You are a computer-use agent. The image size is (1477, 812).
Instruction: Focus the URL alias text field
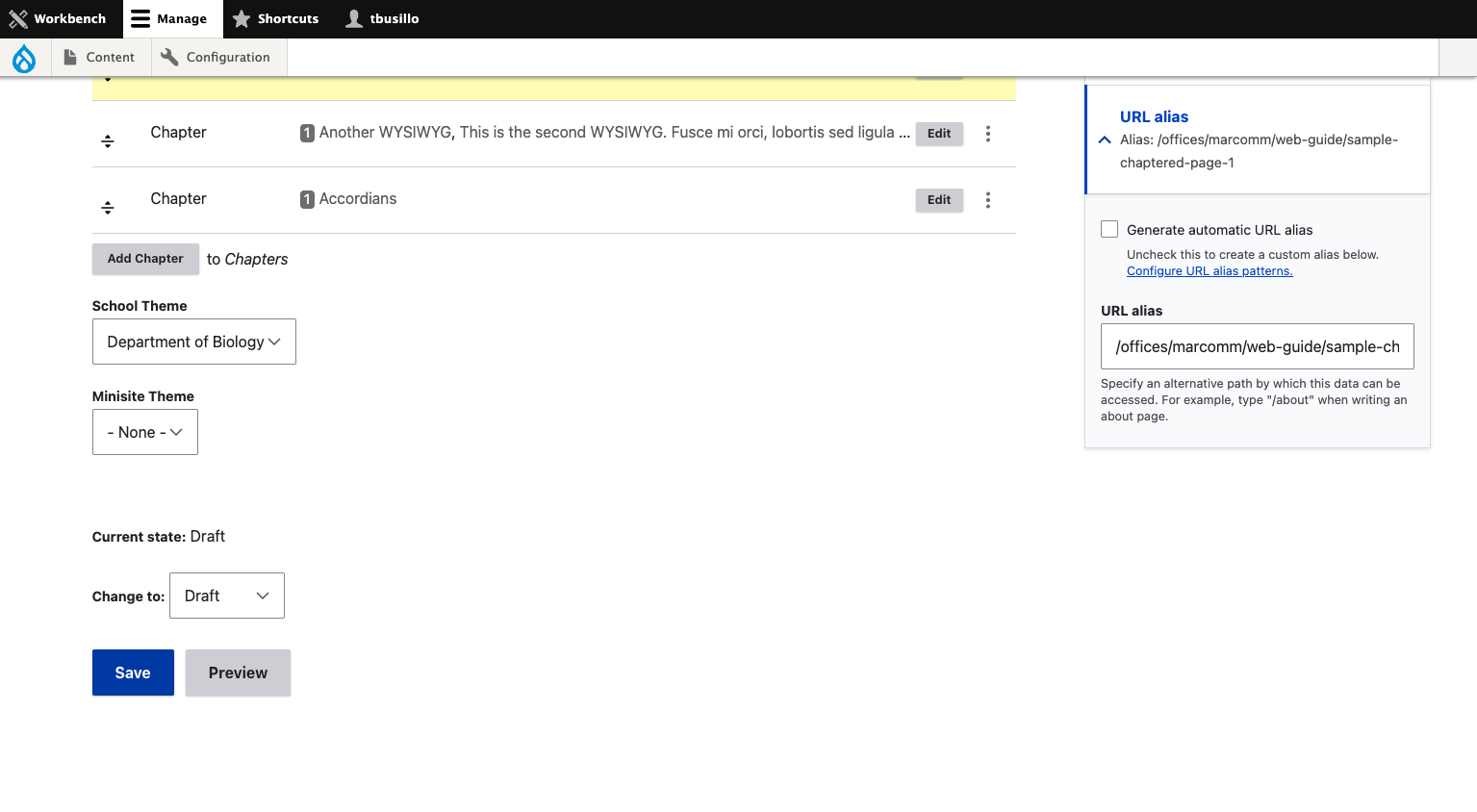tap(1258, 346)
